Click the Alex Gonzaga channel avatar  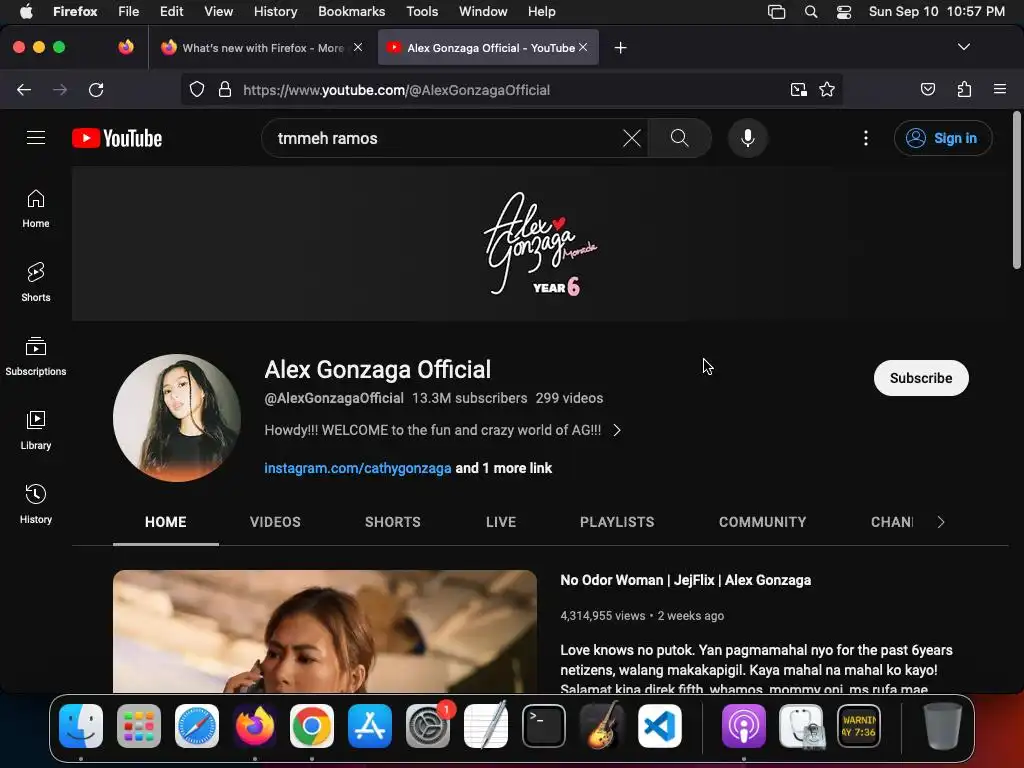coord(177,418)
